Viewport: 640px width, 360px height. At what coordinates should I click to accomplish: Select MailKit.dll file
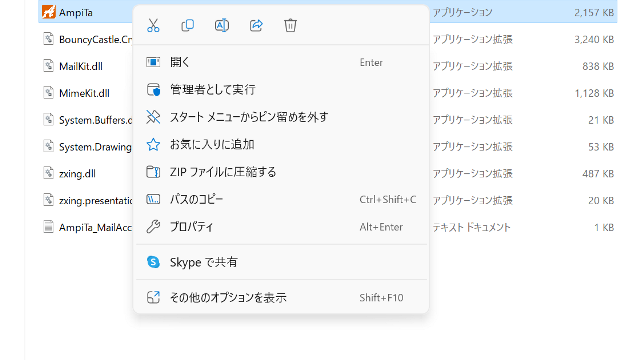(x=81, y=66)
